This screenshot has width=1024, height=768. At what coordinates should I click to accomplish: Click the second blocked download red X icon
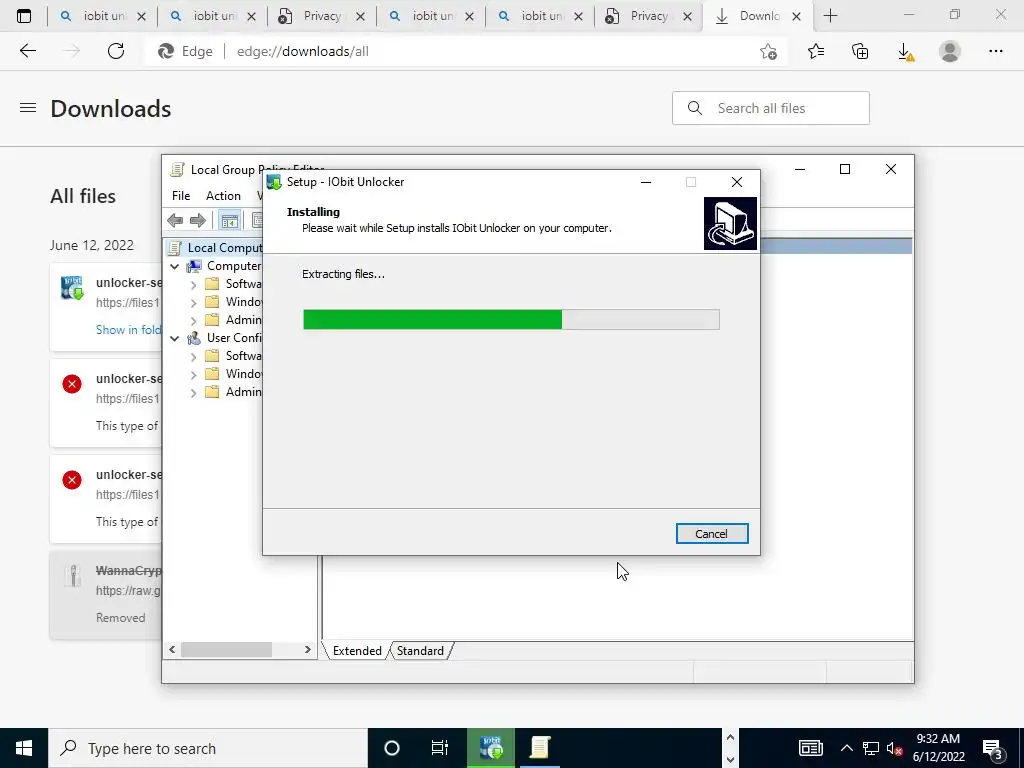(x=72, y=480)
